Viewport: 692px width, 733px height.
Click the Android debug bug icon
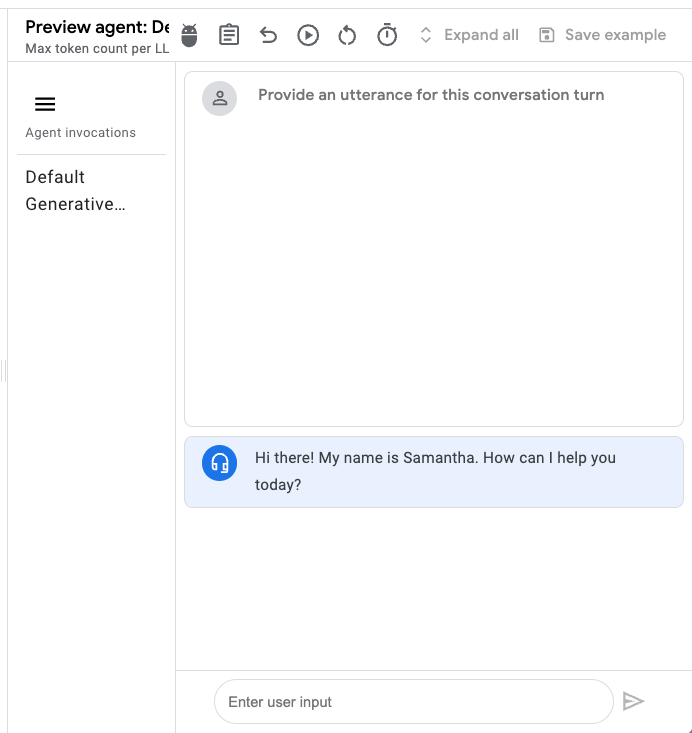189,35
